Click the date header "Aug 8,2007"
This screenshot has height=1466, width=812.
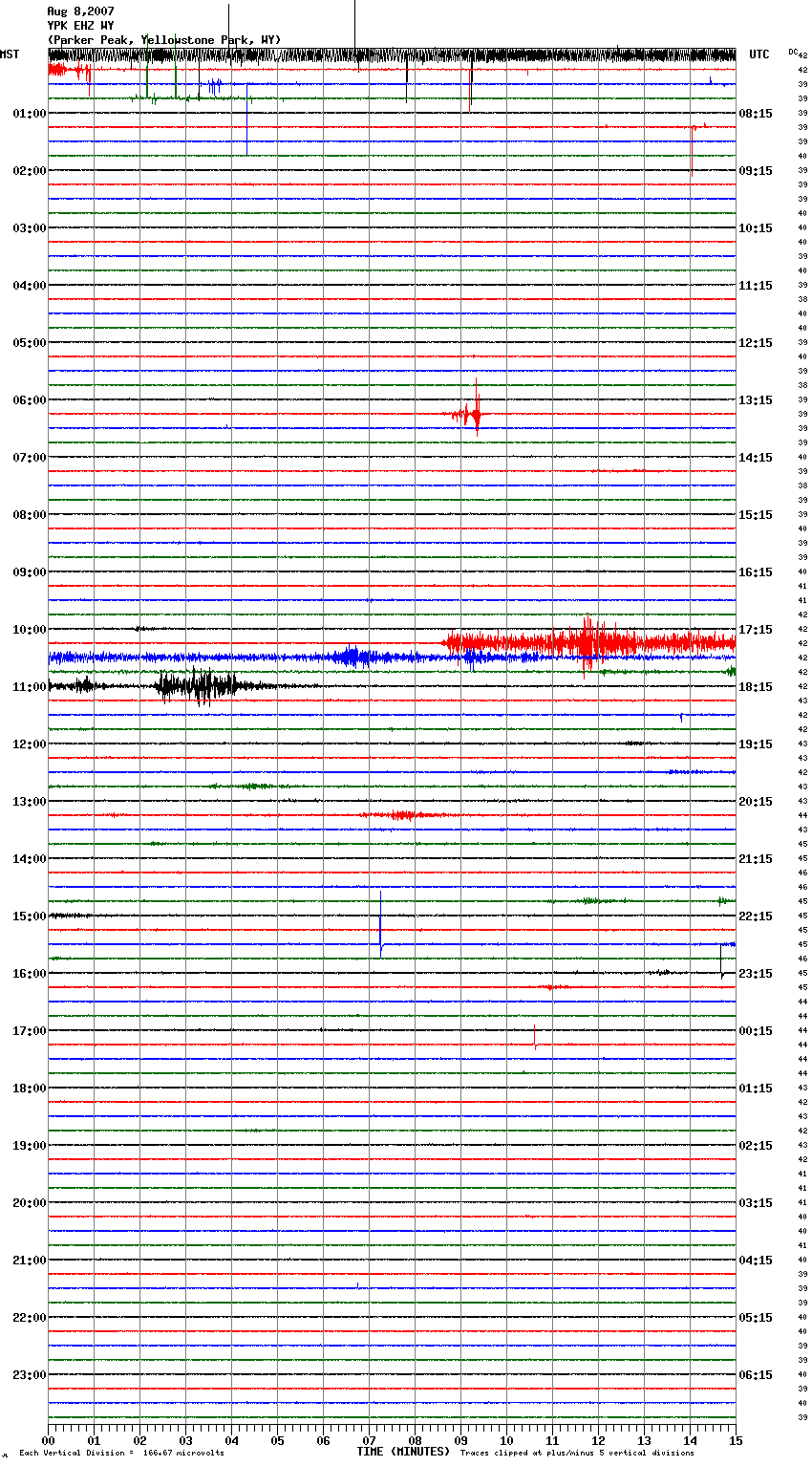[x=80, y=11]
